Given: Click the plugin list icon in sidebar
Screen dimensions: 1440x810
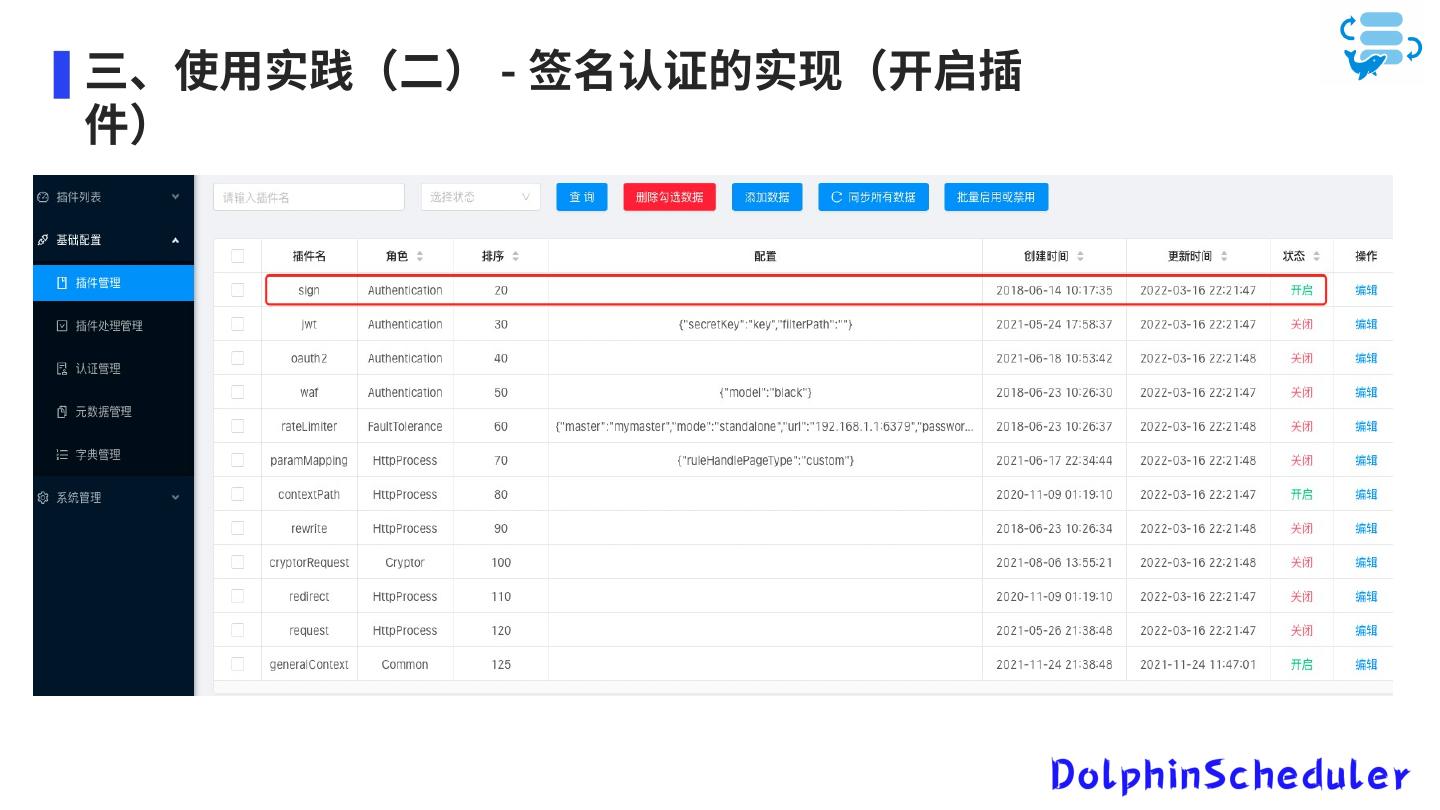Looking at the screenshot, I should click(x=43, y=197).
